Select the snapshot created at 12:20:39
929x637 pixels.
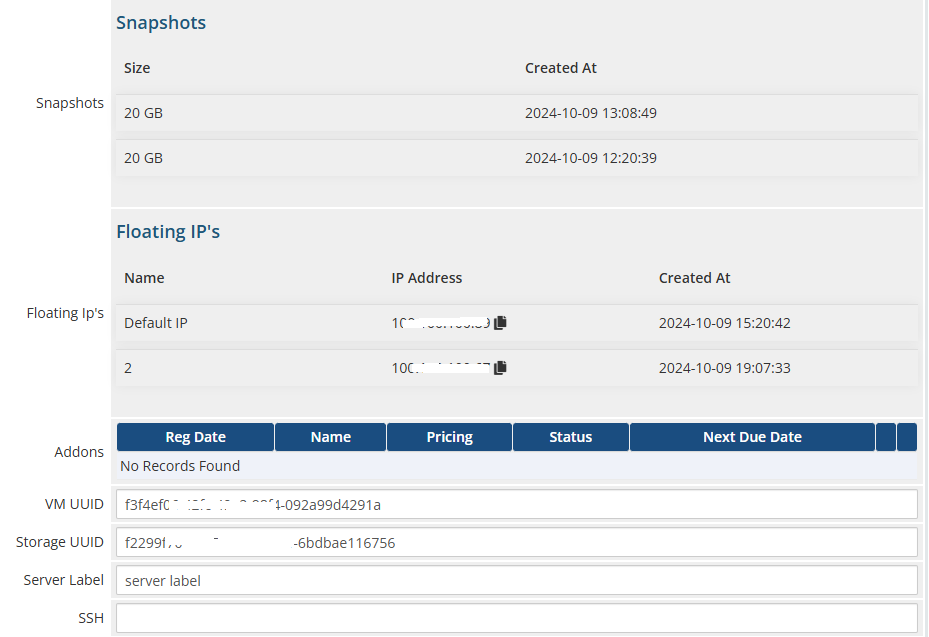[590, 158]
